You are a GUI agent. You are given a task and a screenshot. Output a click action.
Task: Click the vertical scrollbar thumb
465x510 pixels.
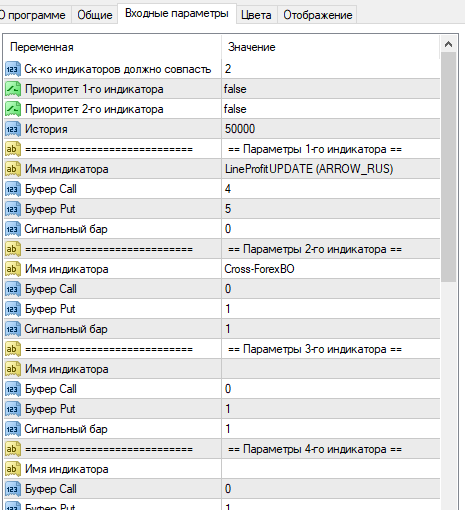(448, 167)
